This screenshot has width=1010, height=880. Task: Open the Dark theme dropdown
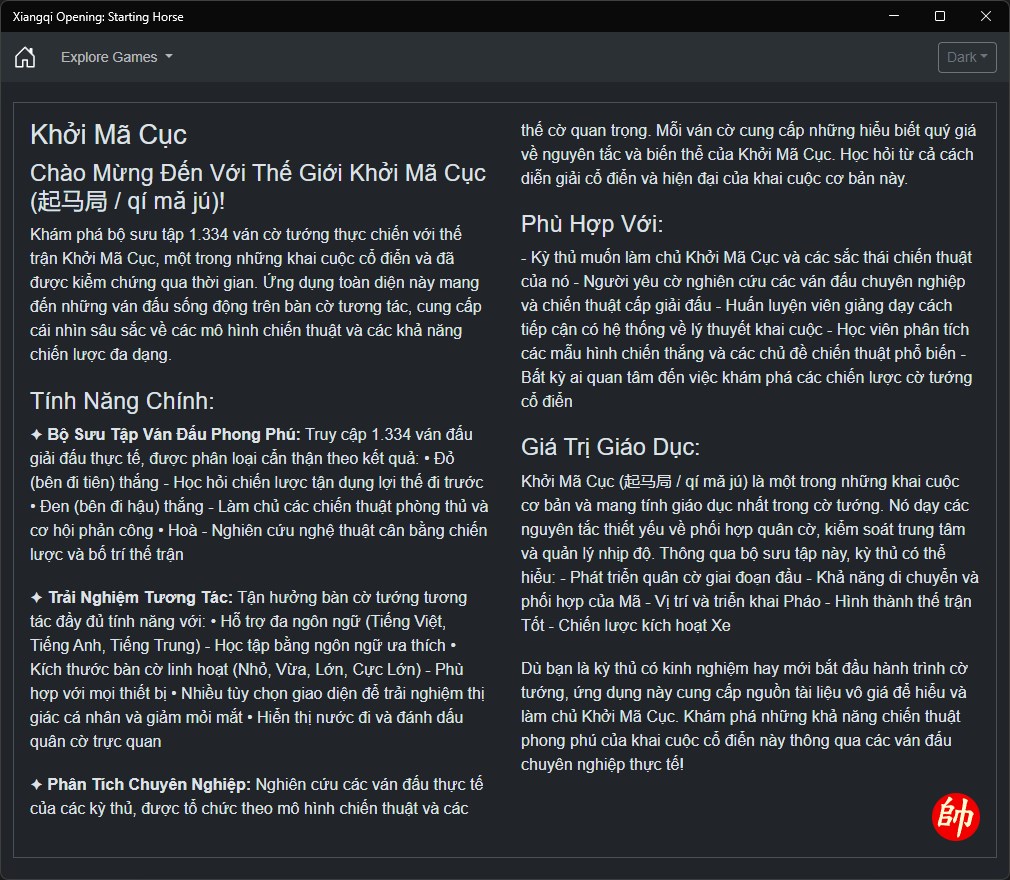pos(967,57)
